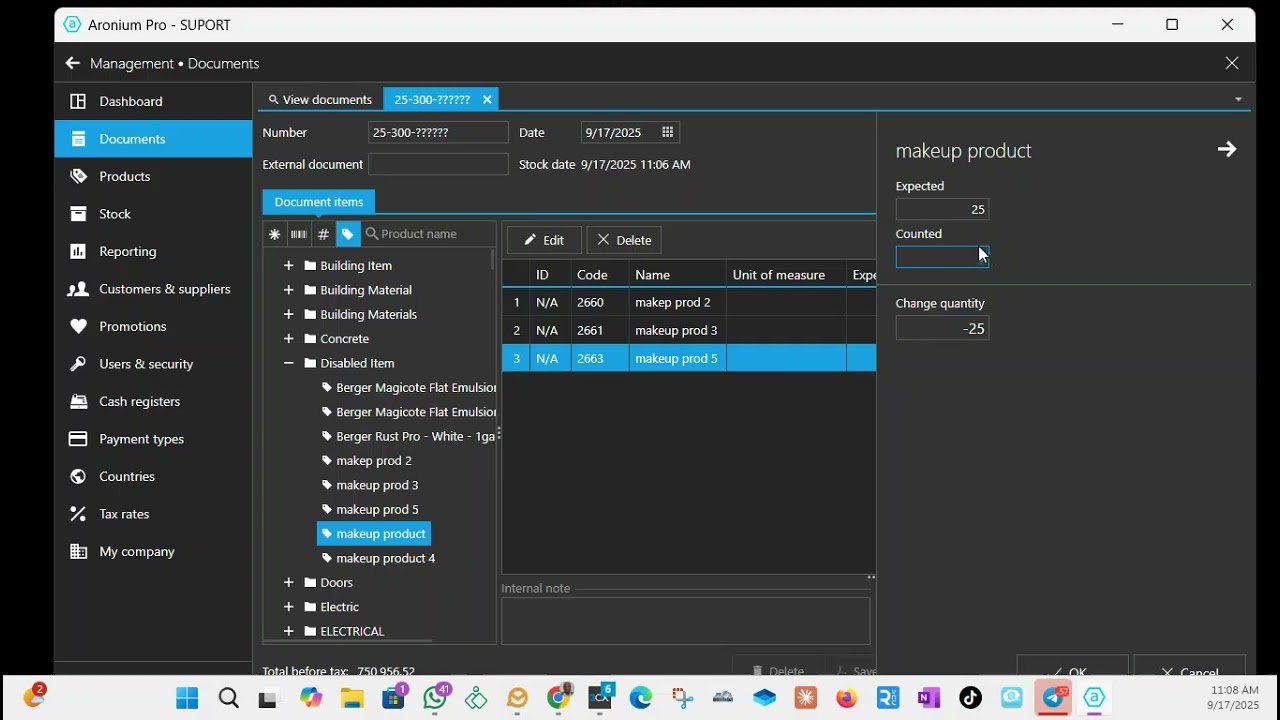The width and height of the screenshot is (1280, 720).
Task: Click the Edit button
Action: (x=544, y=240)
